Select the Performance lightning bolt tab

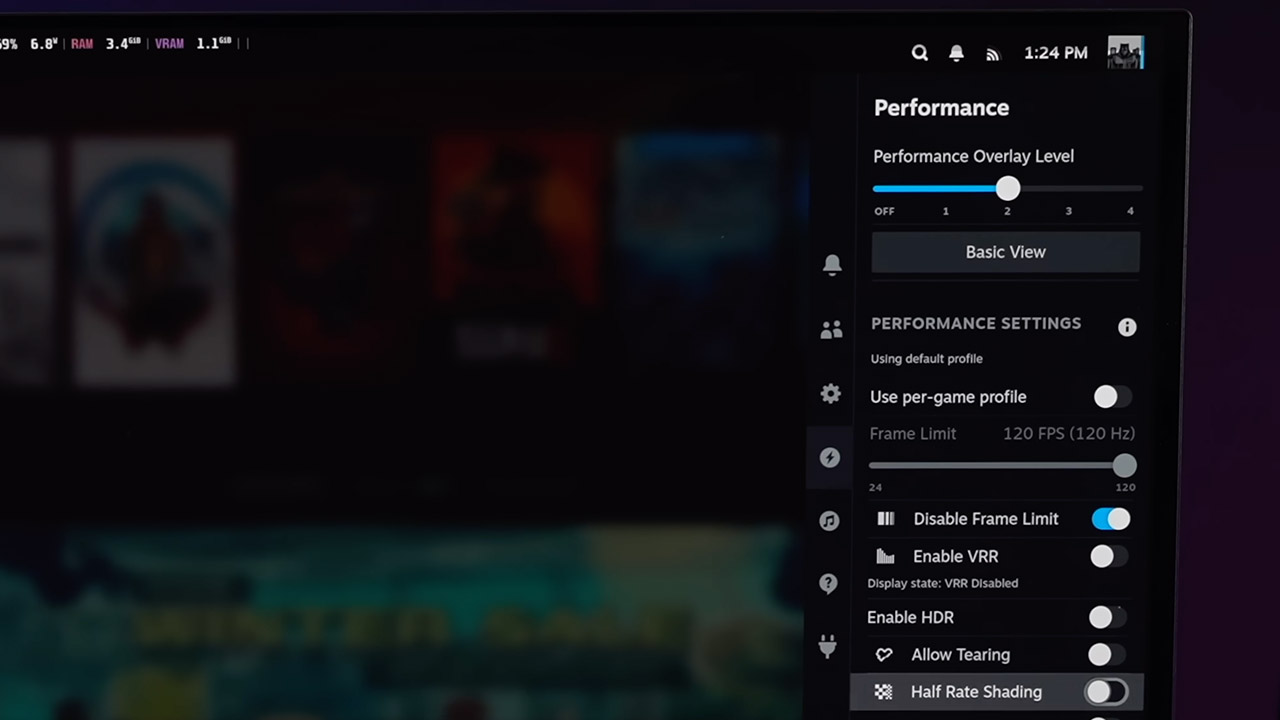pyautogui.click(x=829, y=458)
